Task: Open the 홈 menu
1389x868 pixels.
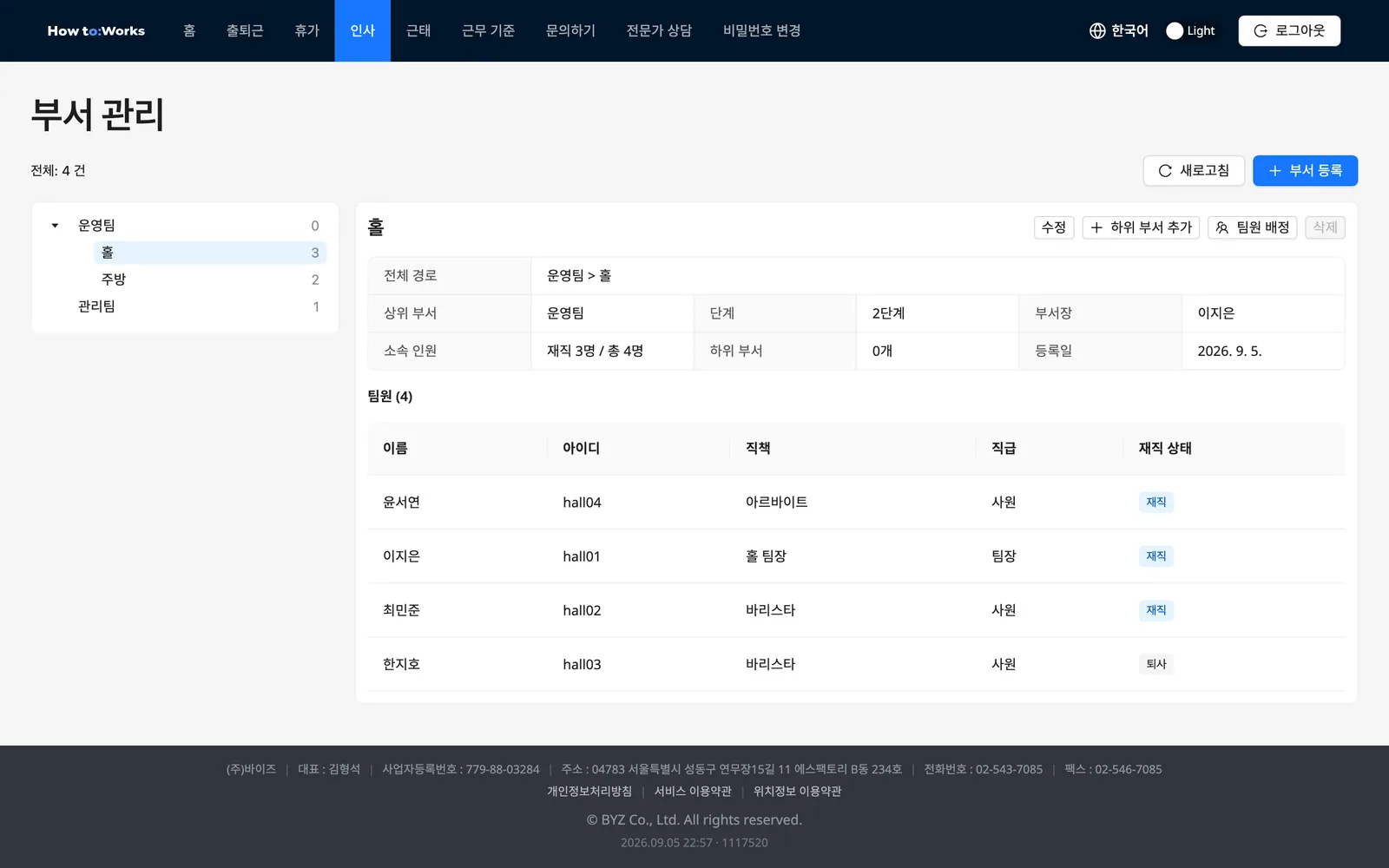Action: click(189, 30)
